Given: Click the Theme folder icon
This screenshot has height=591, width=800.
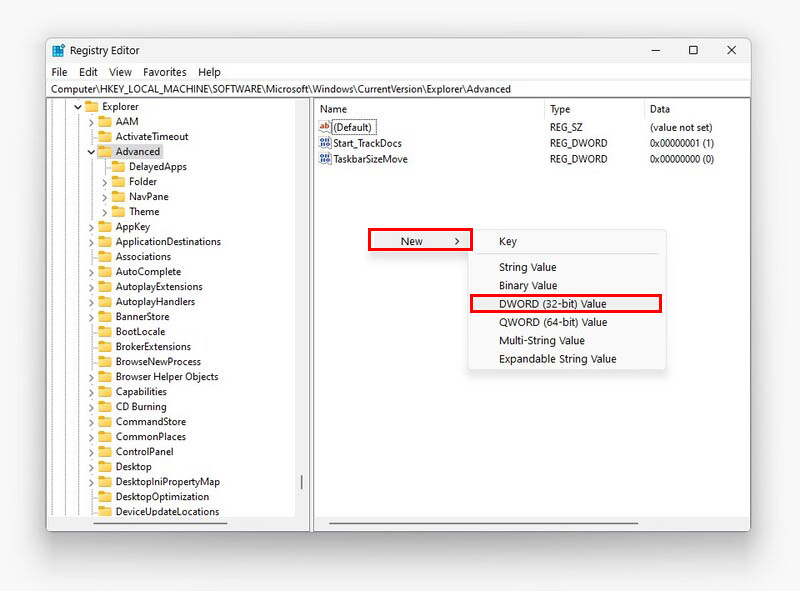Looking at the screenshot, I should click(118, 211).
